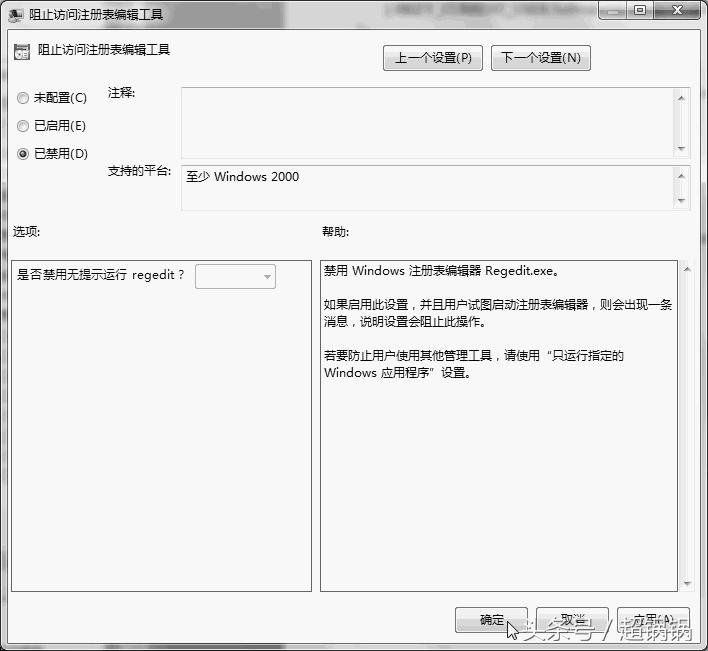This screenshot has height=651, width=708.
Task: Go to 下一个设置(N) next setting
Action: [x=540, y=58]
